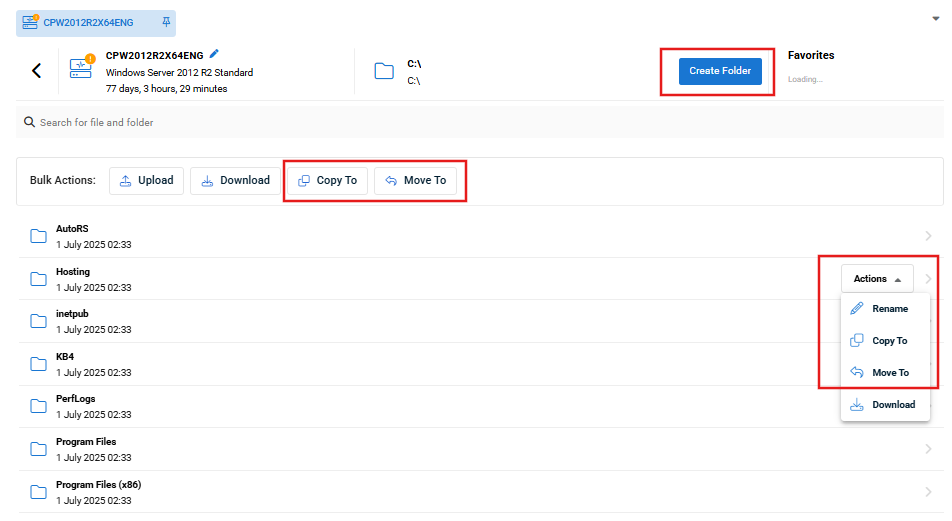
Task: Open the KB4 folder icon
Action: tap(38, 364)
